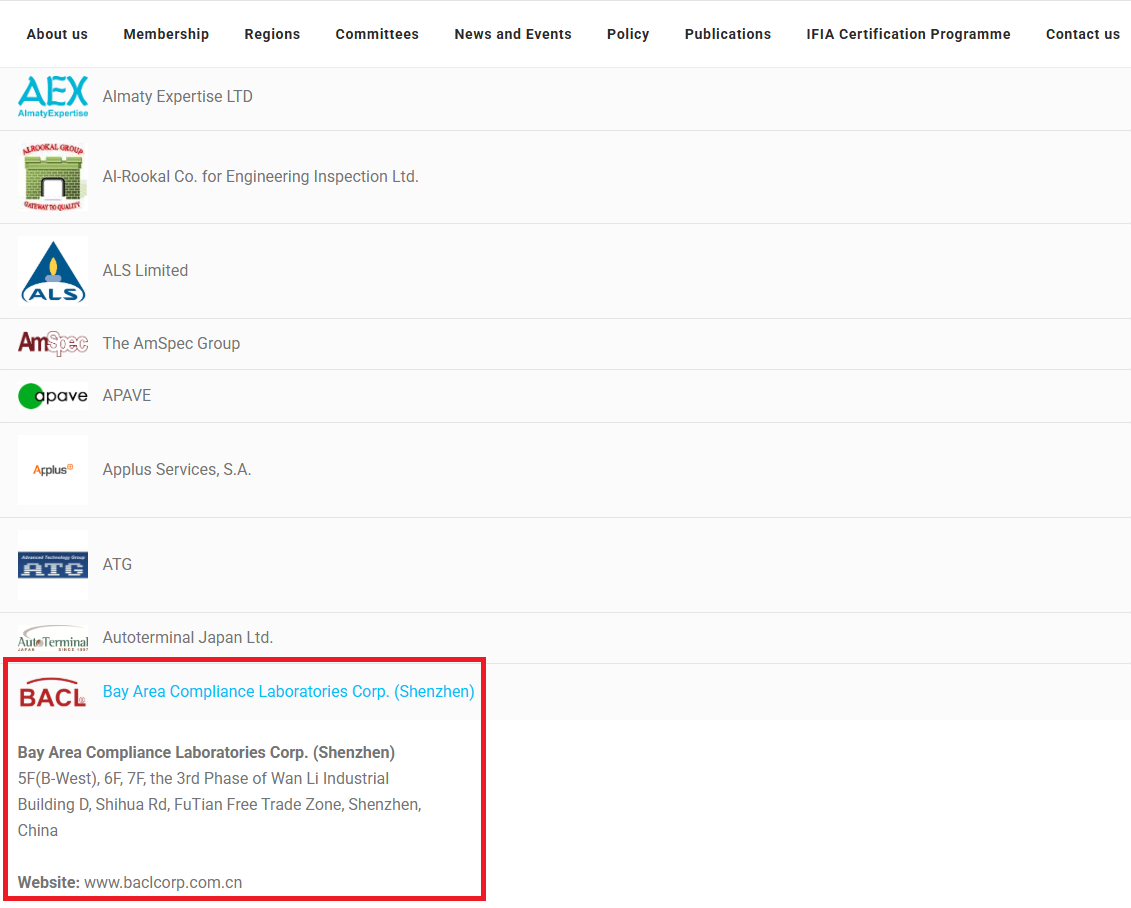Click the red BACL logo

coord(53,692)
